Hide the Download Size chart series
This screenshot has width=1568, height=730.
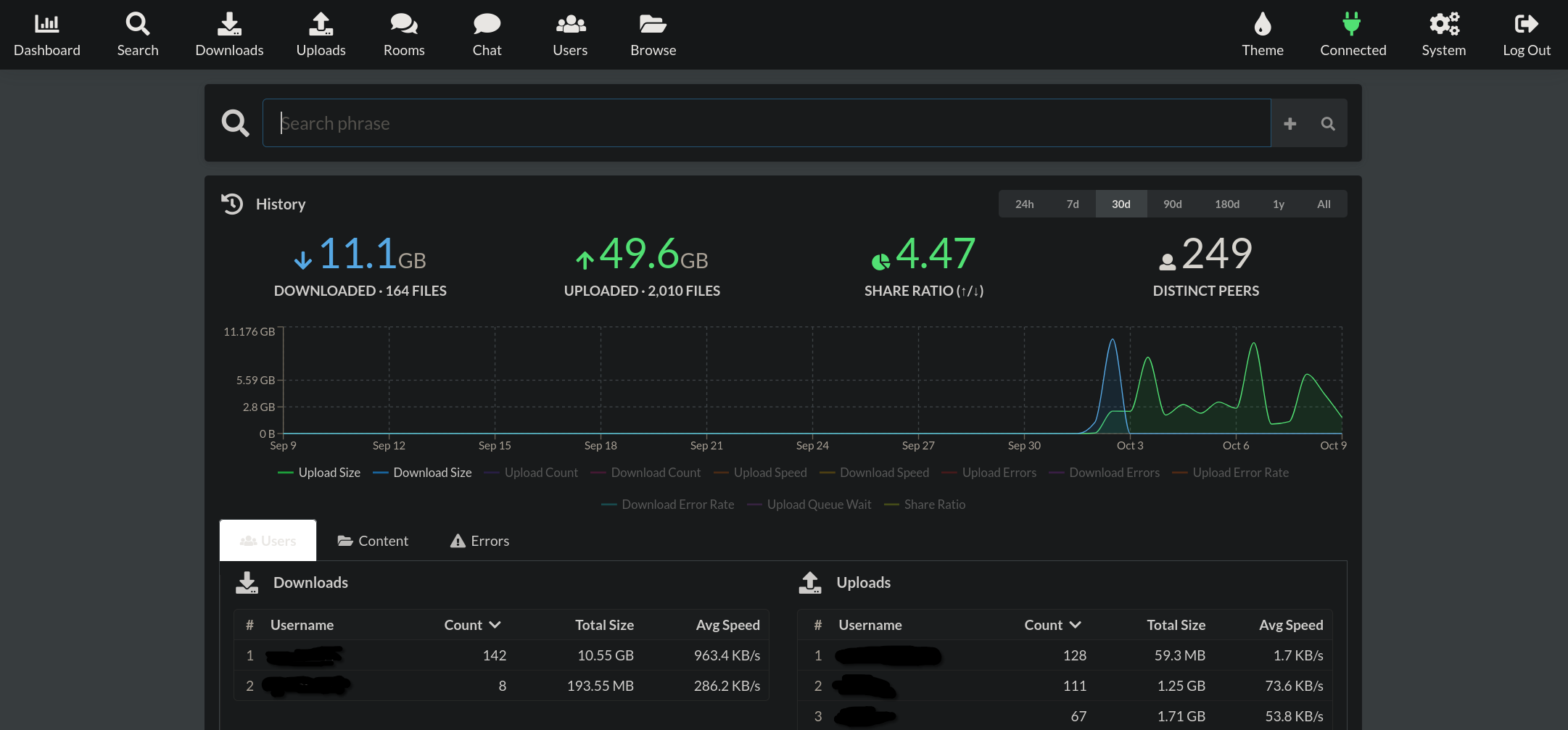pos(422,473)
